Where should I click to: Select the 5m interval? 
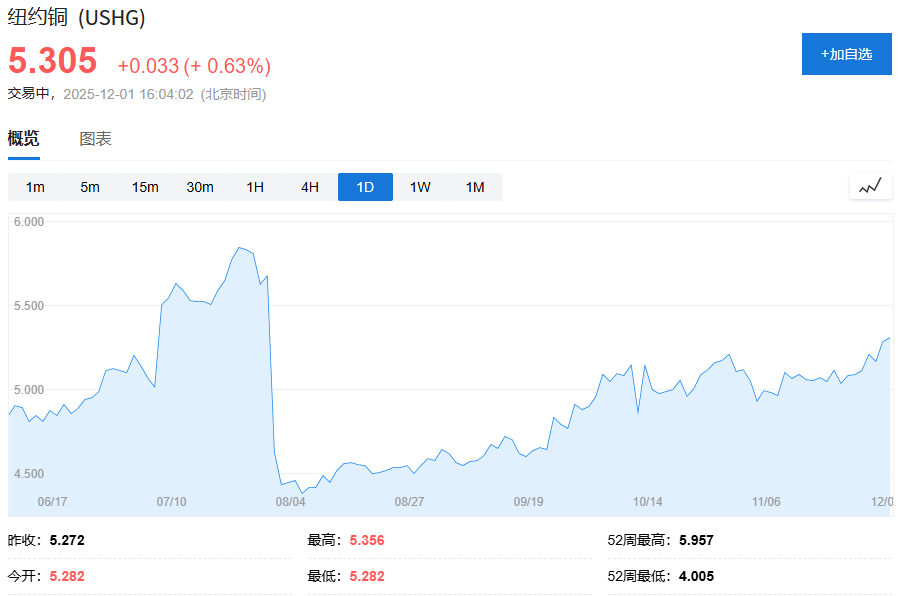90,187
